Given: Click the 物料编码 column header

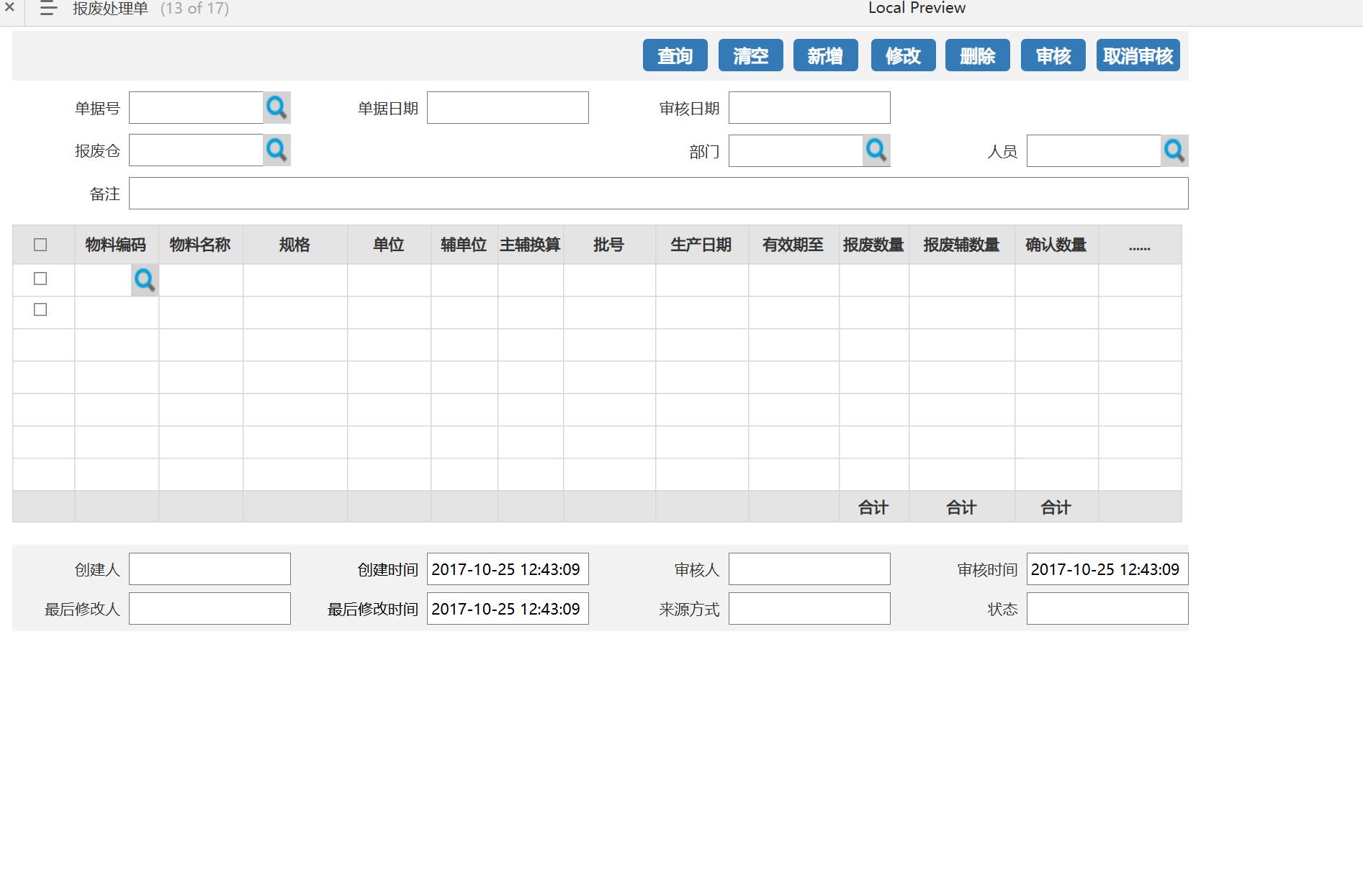Looking at the screenshot, I should point(116,245).
